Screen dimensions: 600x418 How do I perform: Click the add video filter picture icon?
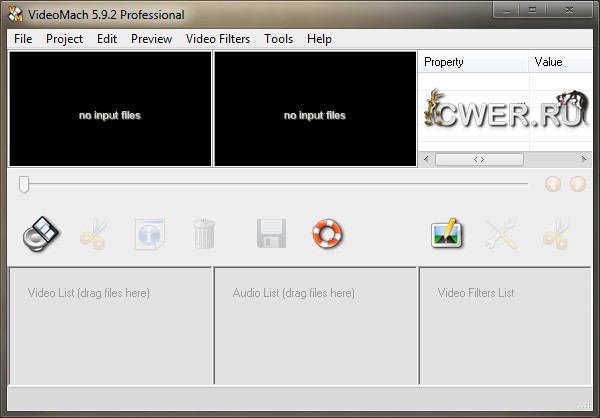click(446, 234)
